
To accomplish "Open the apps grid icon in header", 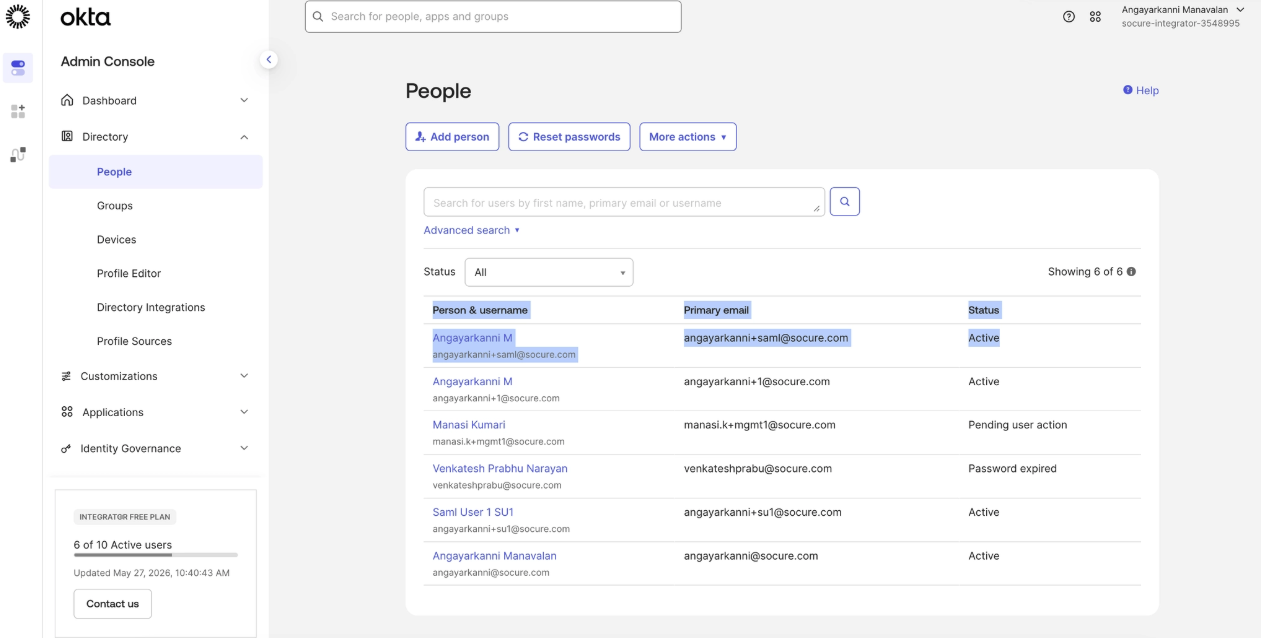I will click(x=1095, y=17).
